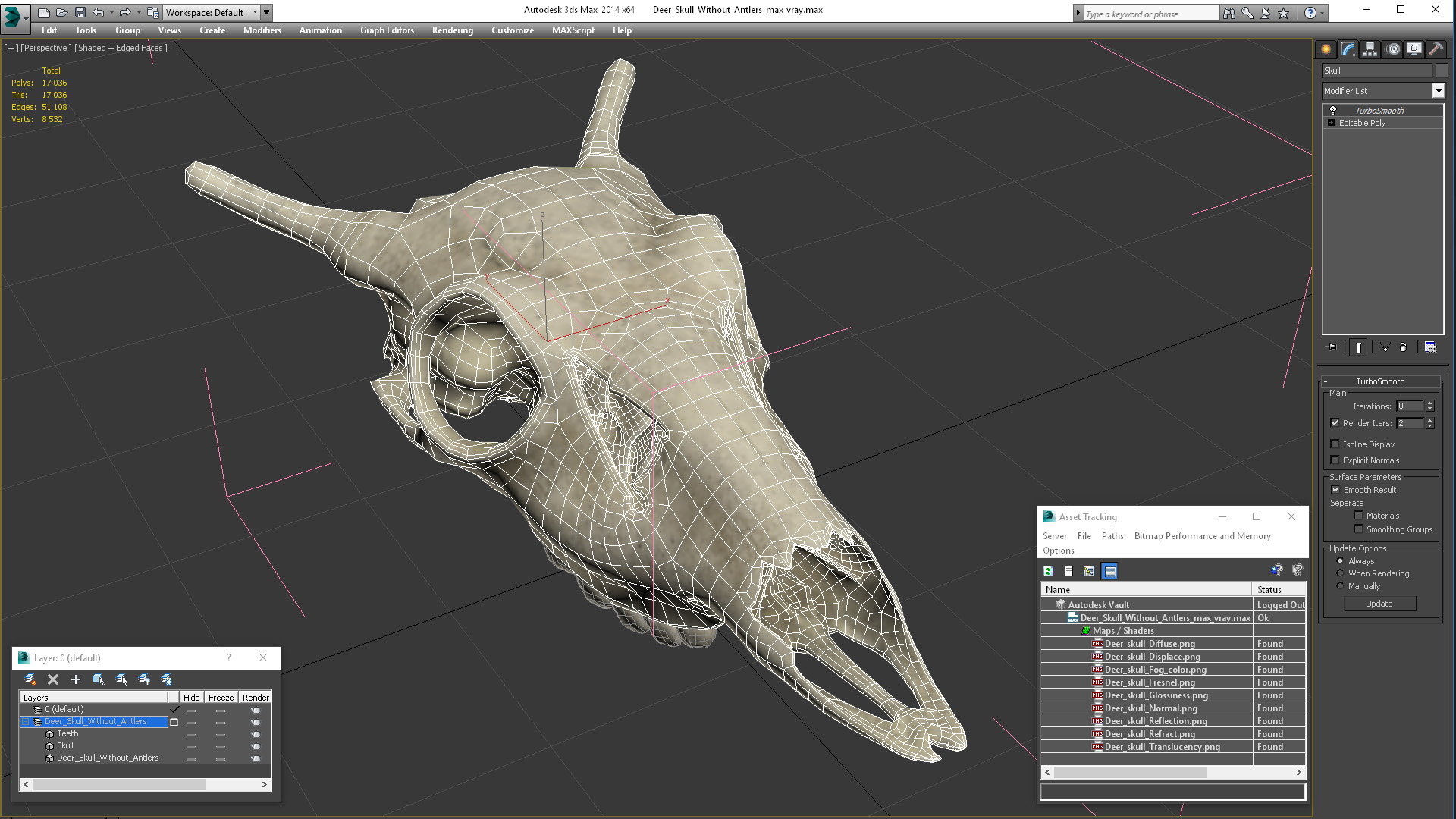Open the Modifiers menu
This screenshot has width=1456, height=819.
click(x=262, y=30)
